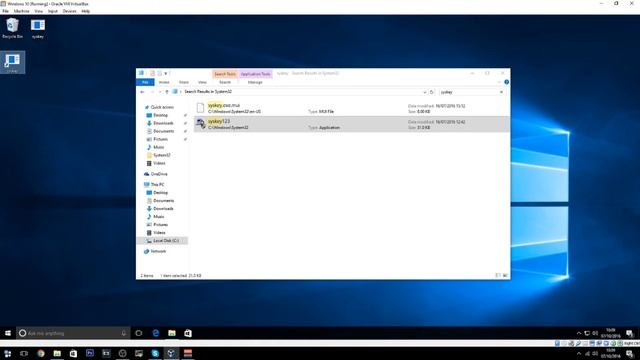Open the File tab in Explorer
640x360 pixels.
[145, 82]
